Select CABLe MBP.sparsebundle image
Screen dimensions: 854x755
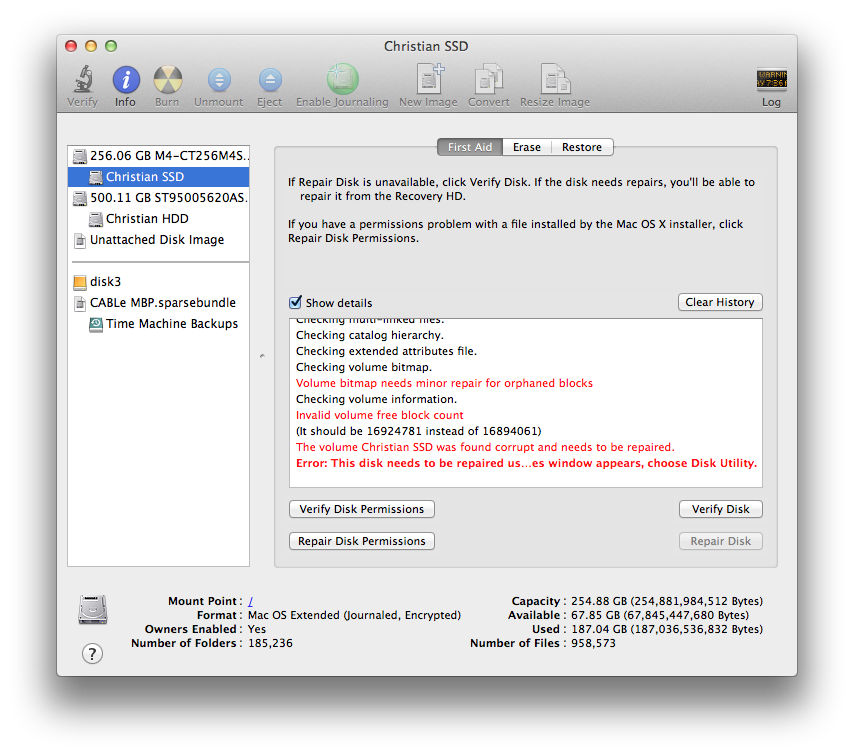coord(159,303)
